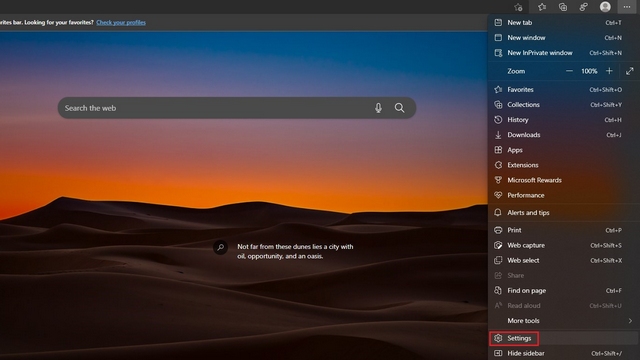Increase zoom with the plus button
Viewport: 640px width, 360px height.
(x=609, y=71)
